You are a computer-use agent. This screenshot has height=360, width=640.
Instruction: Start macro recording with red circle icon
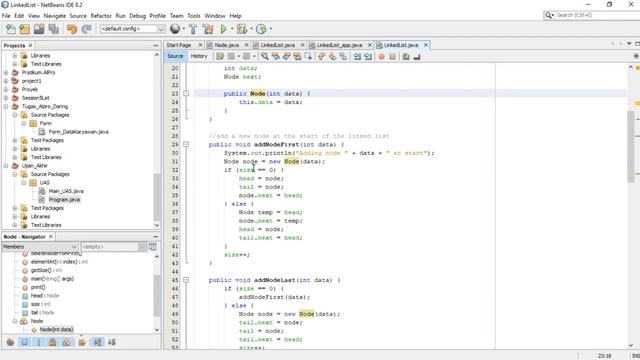tap(382, 57)
